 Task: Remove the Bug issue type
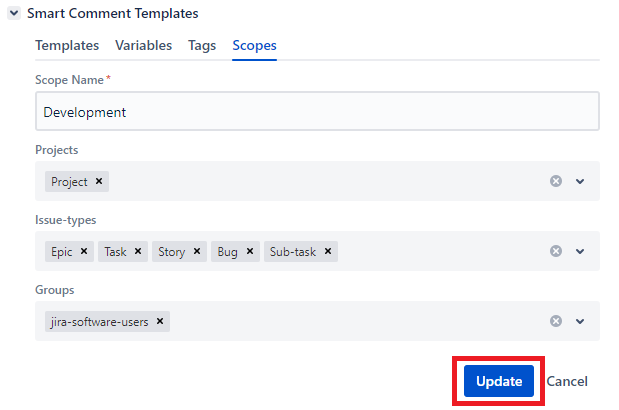coord(250,252)
